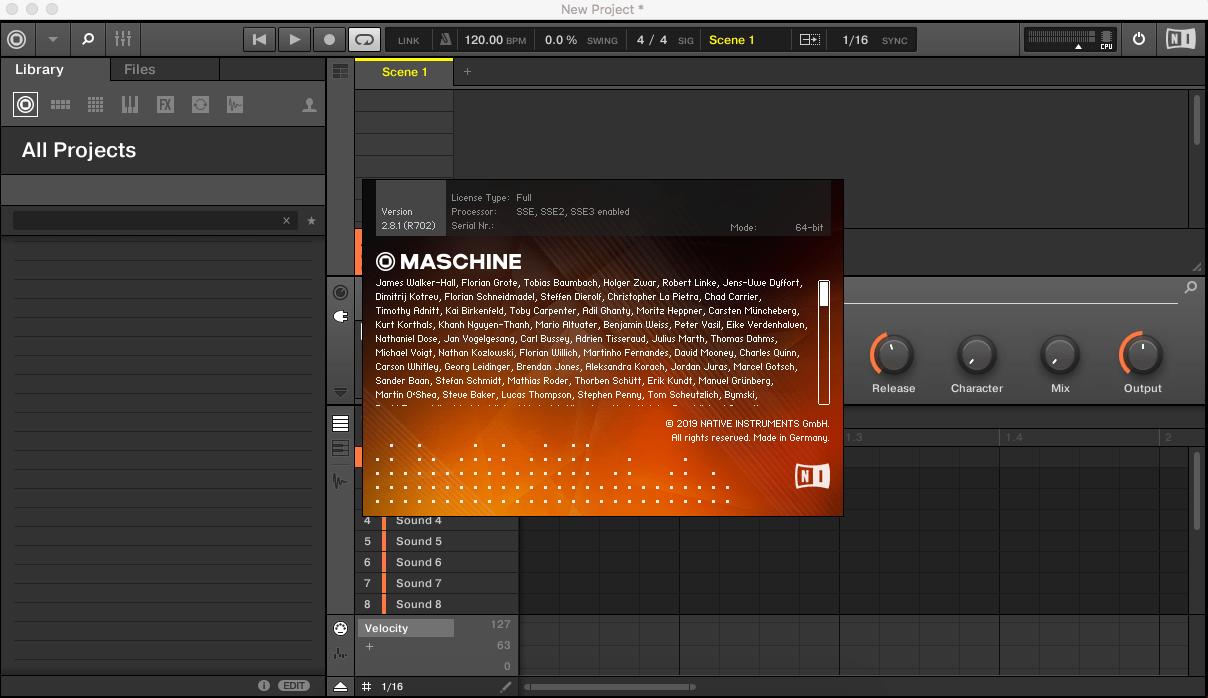1208x698 pixels.
Task: Collapse the control lane with the triangle
Action: point(340,686)
